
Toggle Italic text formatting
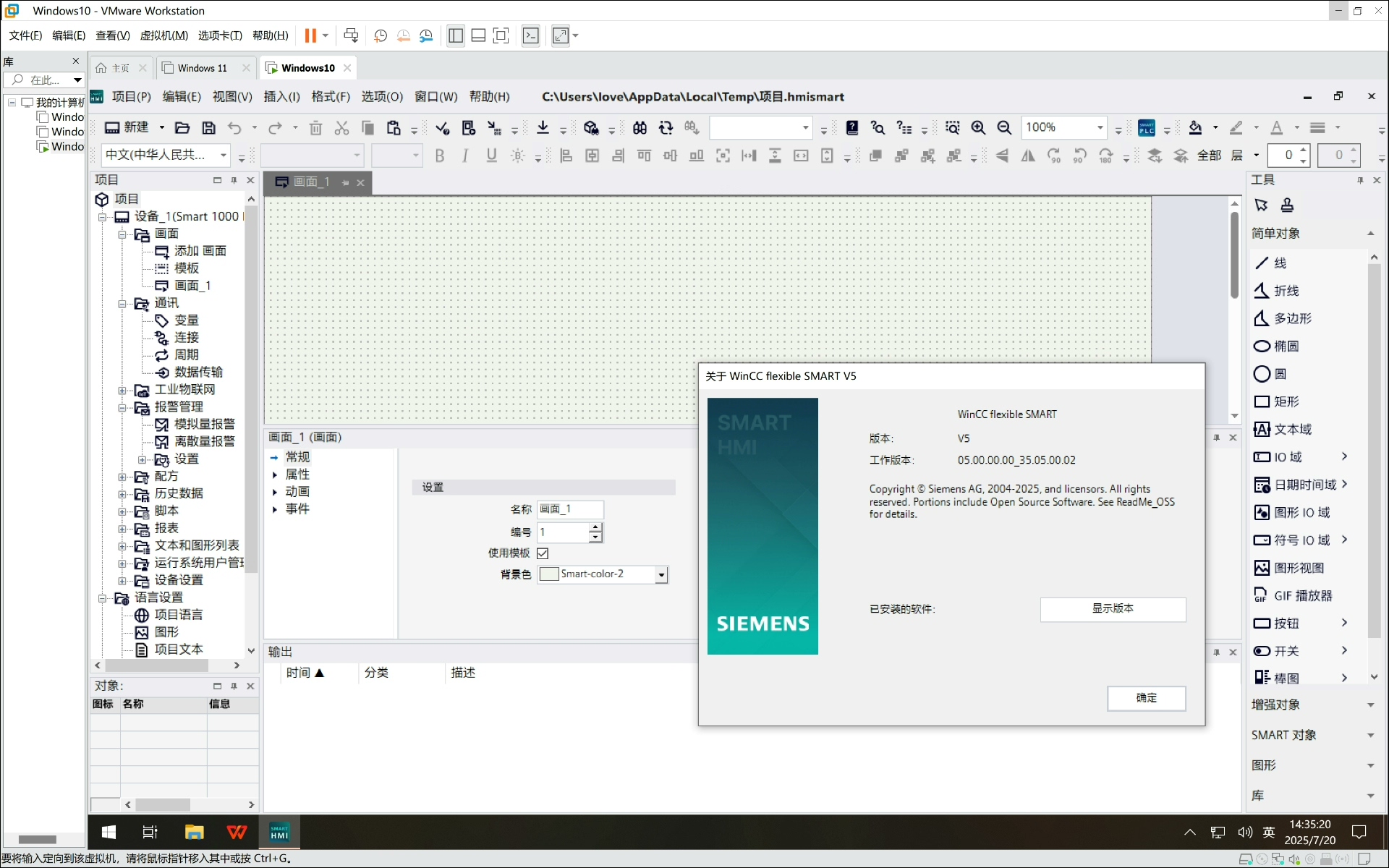[465, 156]
